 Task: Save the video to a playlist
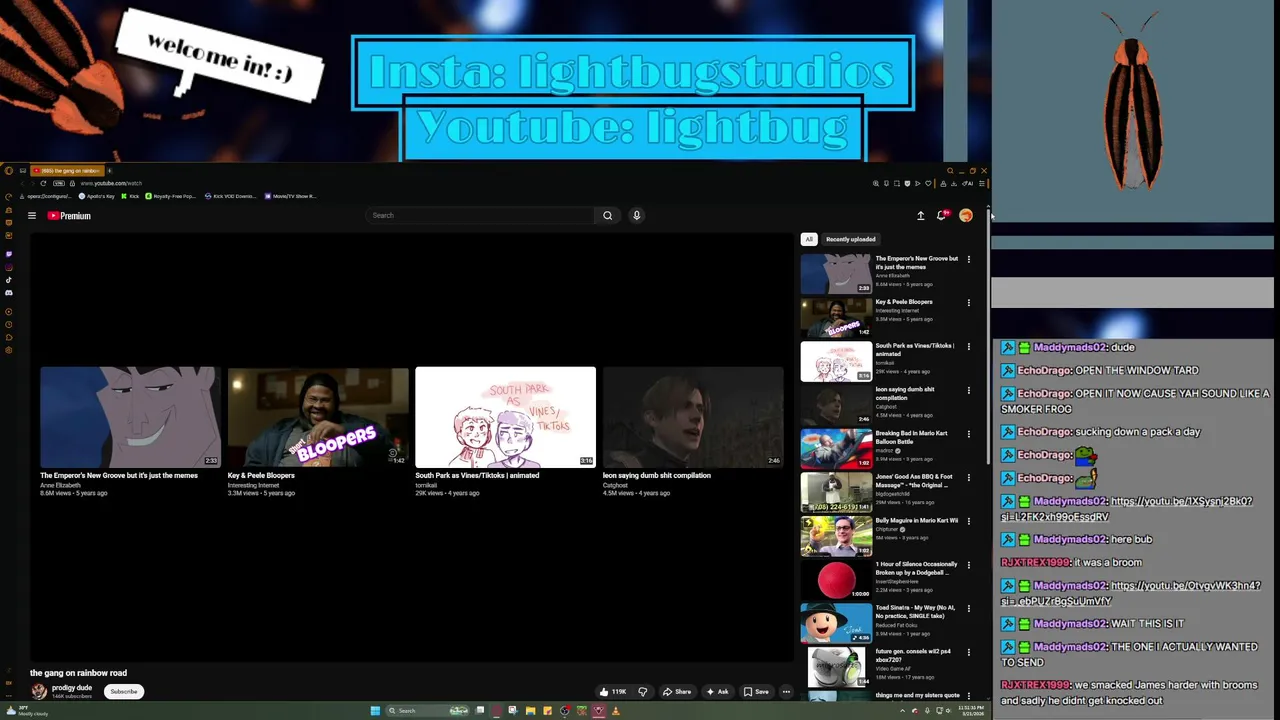tap(756, 691)
